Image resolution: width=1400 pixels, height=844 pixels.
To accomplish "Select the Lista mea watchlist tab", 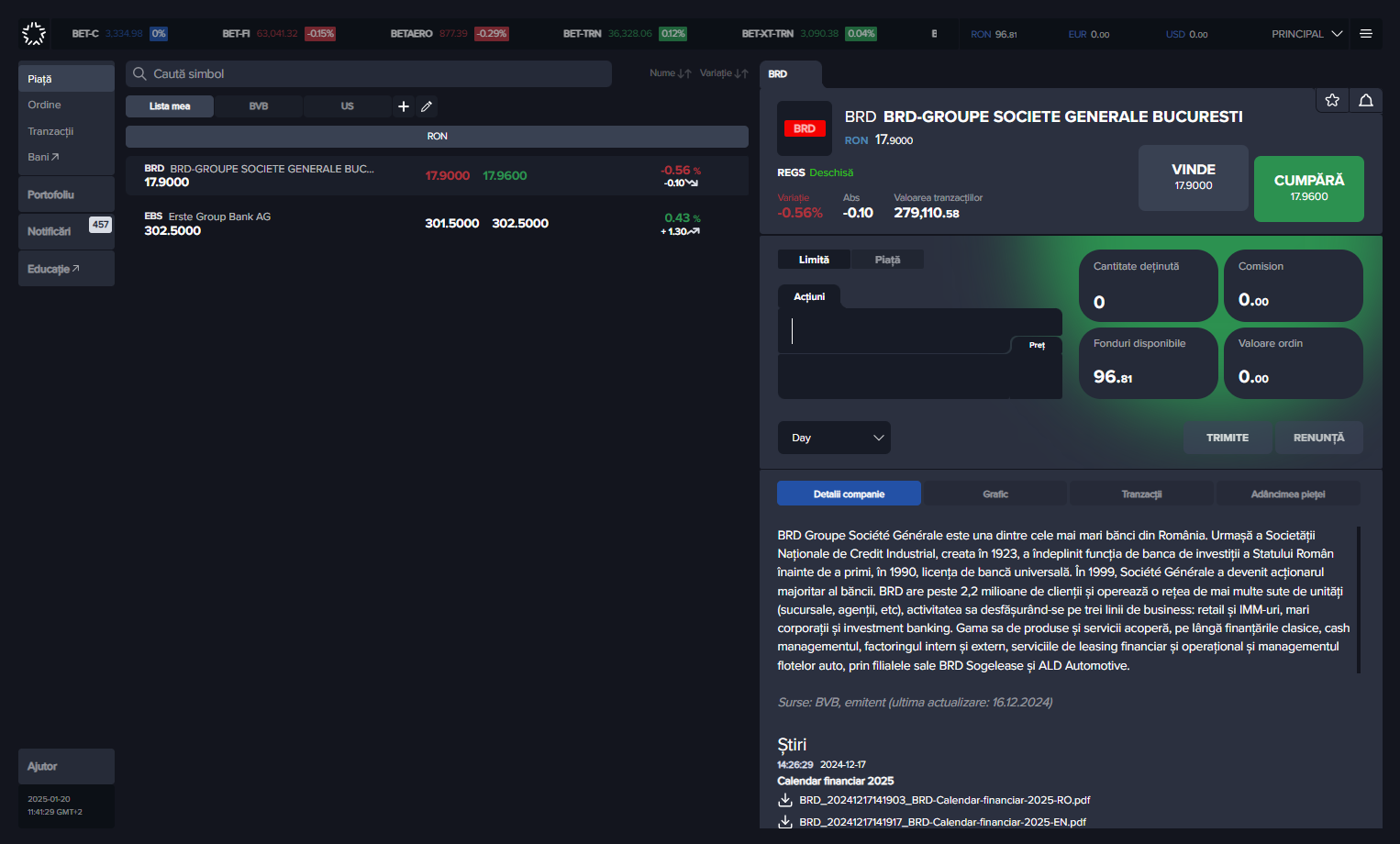I will (x=170, y=106).
